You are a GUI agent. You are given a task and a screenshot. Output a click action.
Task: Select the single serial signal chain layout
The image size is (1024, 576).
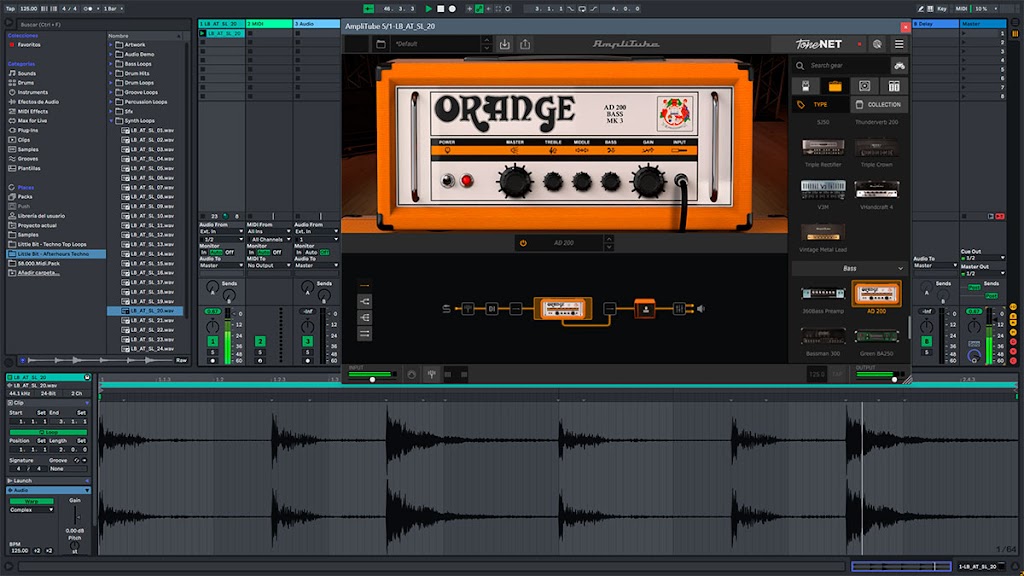tap(365, 285)
